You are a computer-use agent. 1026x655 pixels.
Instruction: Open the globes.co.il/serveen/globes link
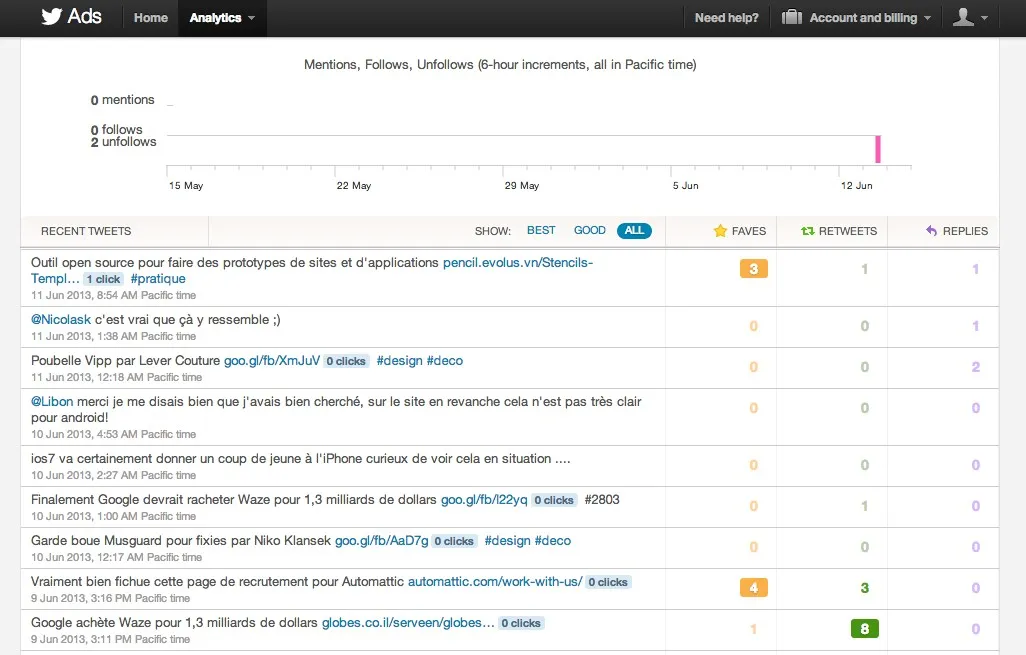click(x=408, y=623)
